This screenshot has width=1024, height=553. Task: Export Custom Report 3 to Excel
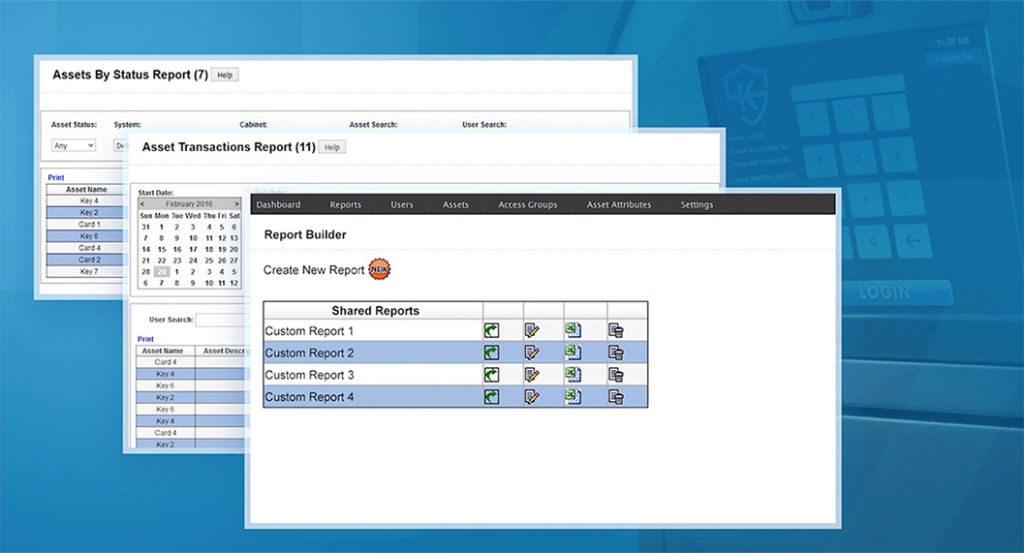point(572,374)
